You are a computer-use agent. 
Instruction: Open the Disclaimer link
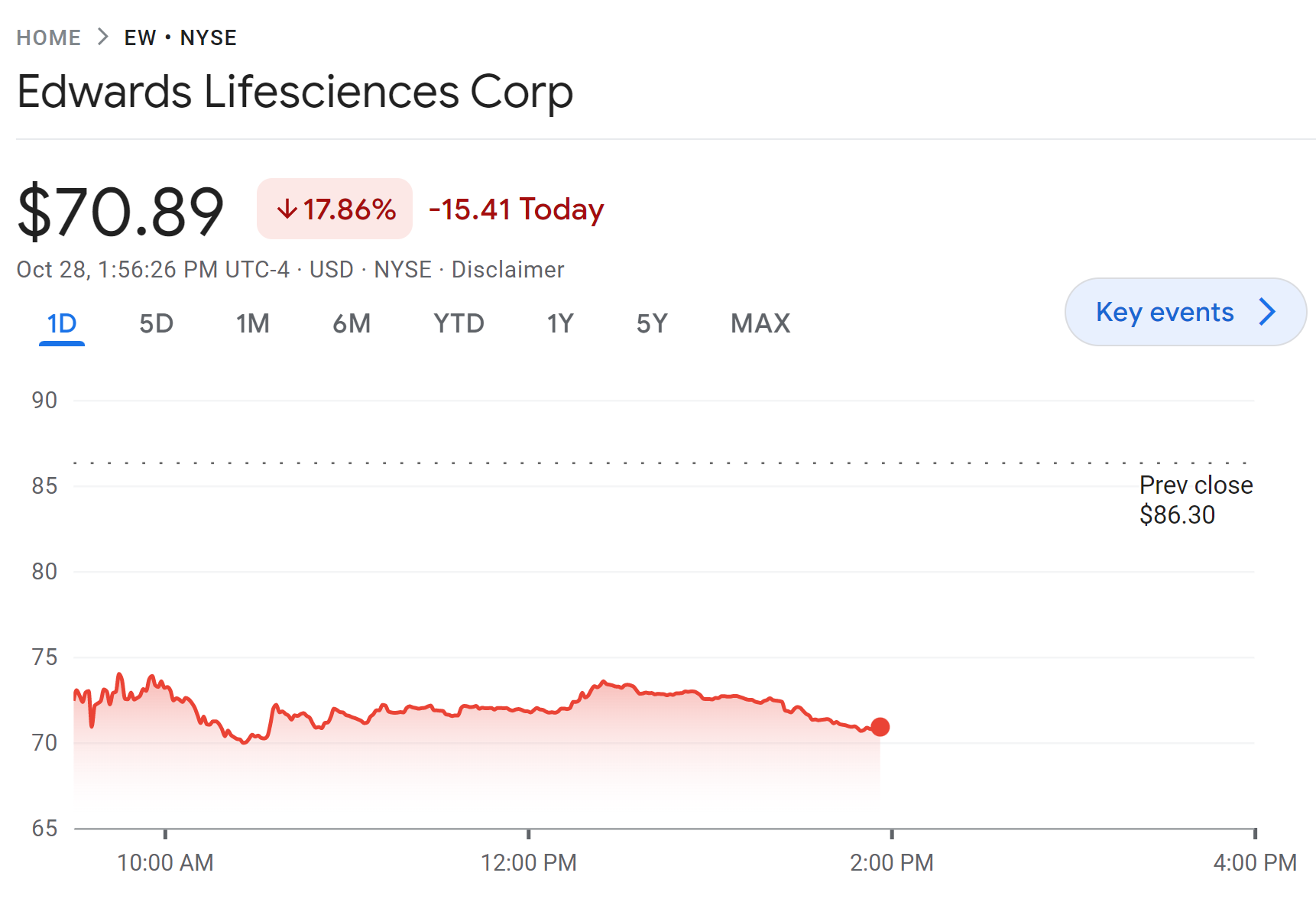coord(507,270)
